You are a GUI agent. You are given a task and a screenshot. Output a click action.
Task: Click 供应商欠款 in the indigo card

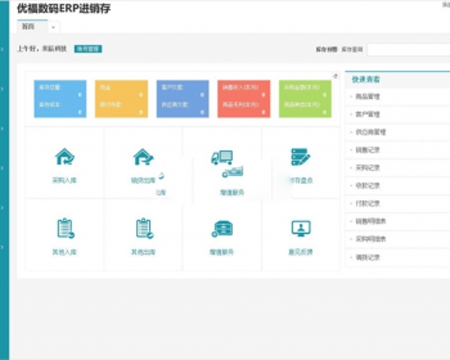tap(175, 104)
